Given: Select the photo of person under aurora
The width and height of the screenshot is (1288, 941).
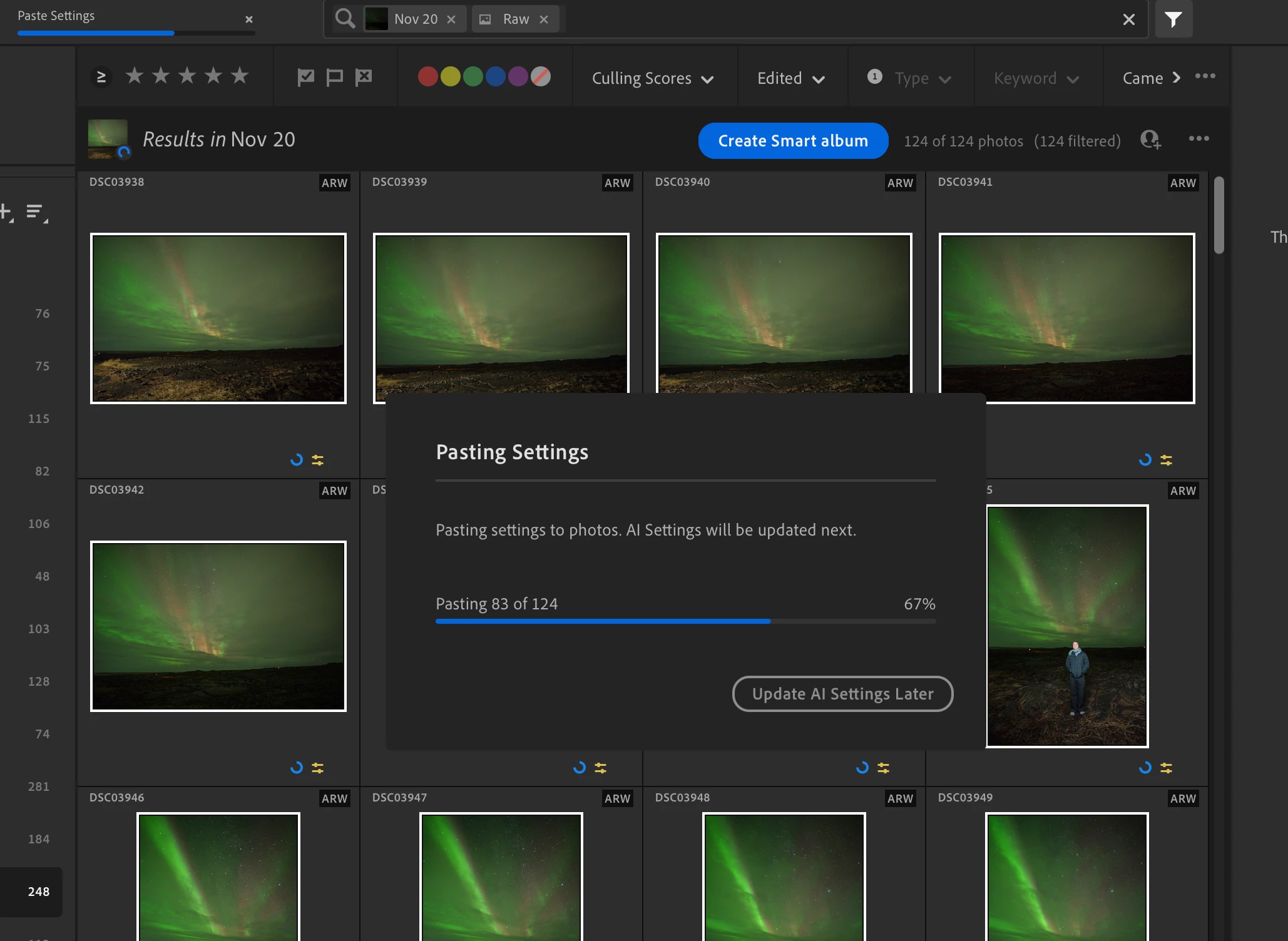Looking at the screenshot, I should [1067, 626].
